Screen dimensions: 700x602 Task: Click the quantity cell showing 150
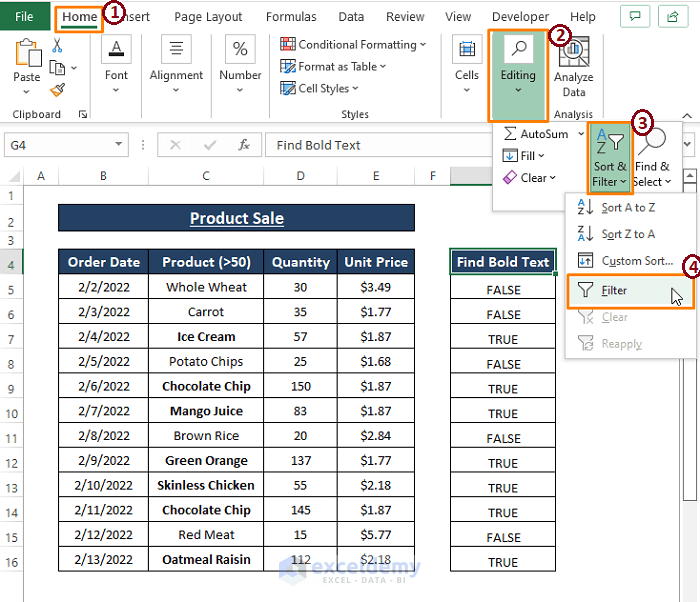(300, 386)
